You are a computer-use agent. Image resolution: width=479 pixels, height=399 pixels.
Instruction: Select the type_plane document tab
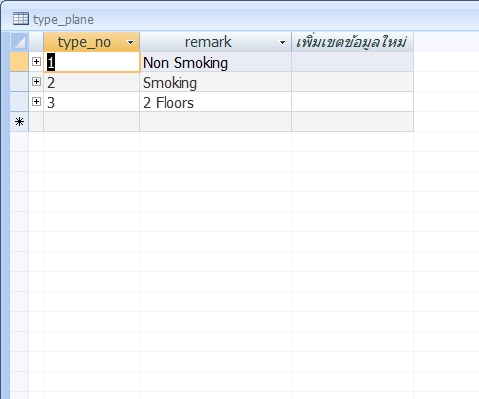pos(53,19)
